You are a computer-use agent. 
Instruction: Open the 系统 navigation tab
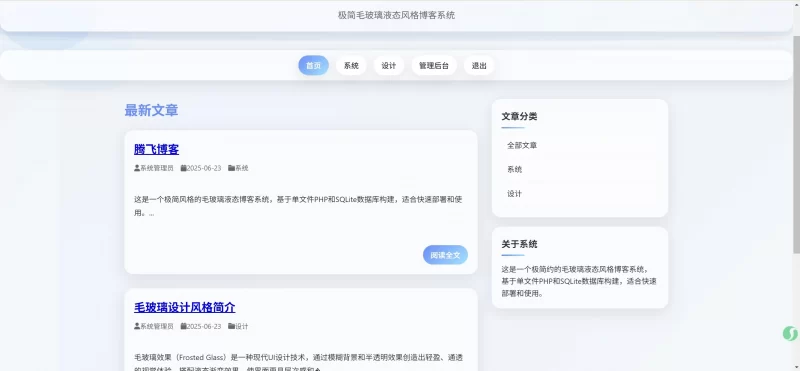pyautogui.click(x=351, y=65)
